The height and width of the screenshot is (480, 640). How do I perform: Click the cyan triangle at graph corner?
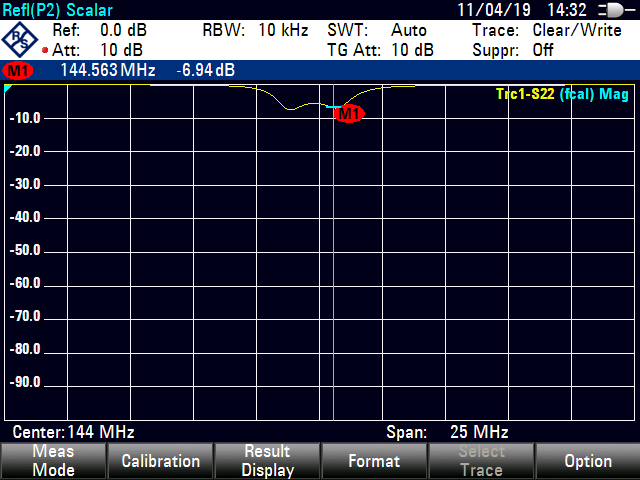(9, 90)
